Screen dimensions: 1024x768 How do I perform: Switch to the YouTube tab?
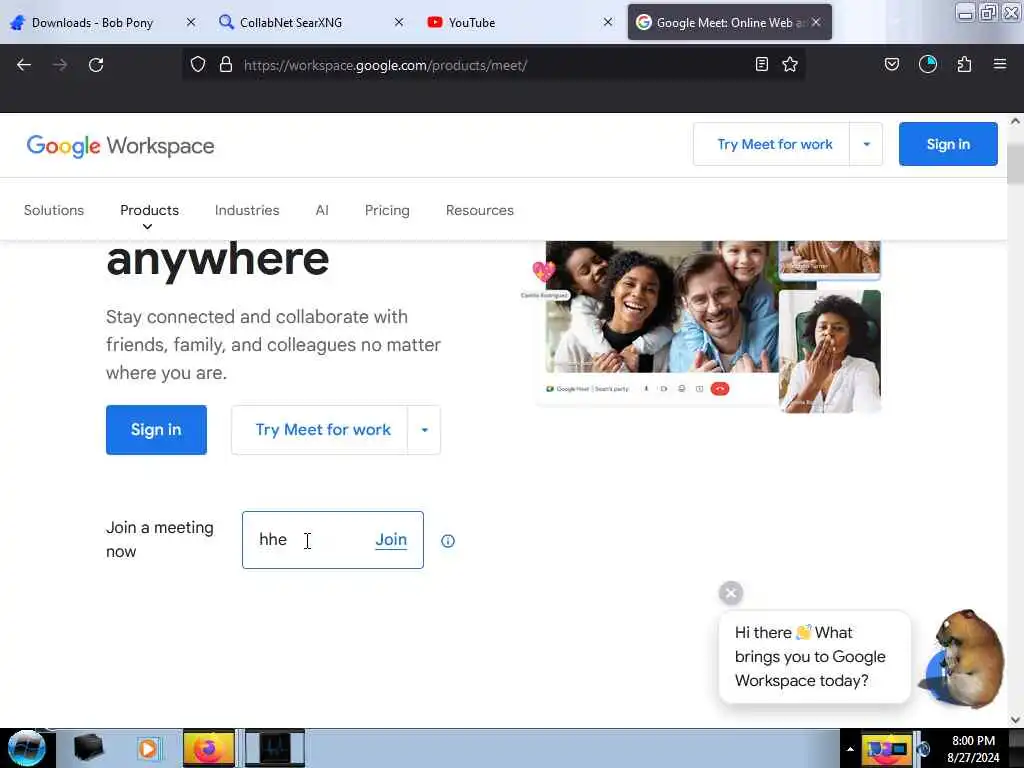[472, 22]
